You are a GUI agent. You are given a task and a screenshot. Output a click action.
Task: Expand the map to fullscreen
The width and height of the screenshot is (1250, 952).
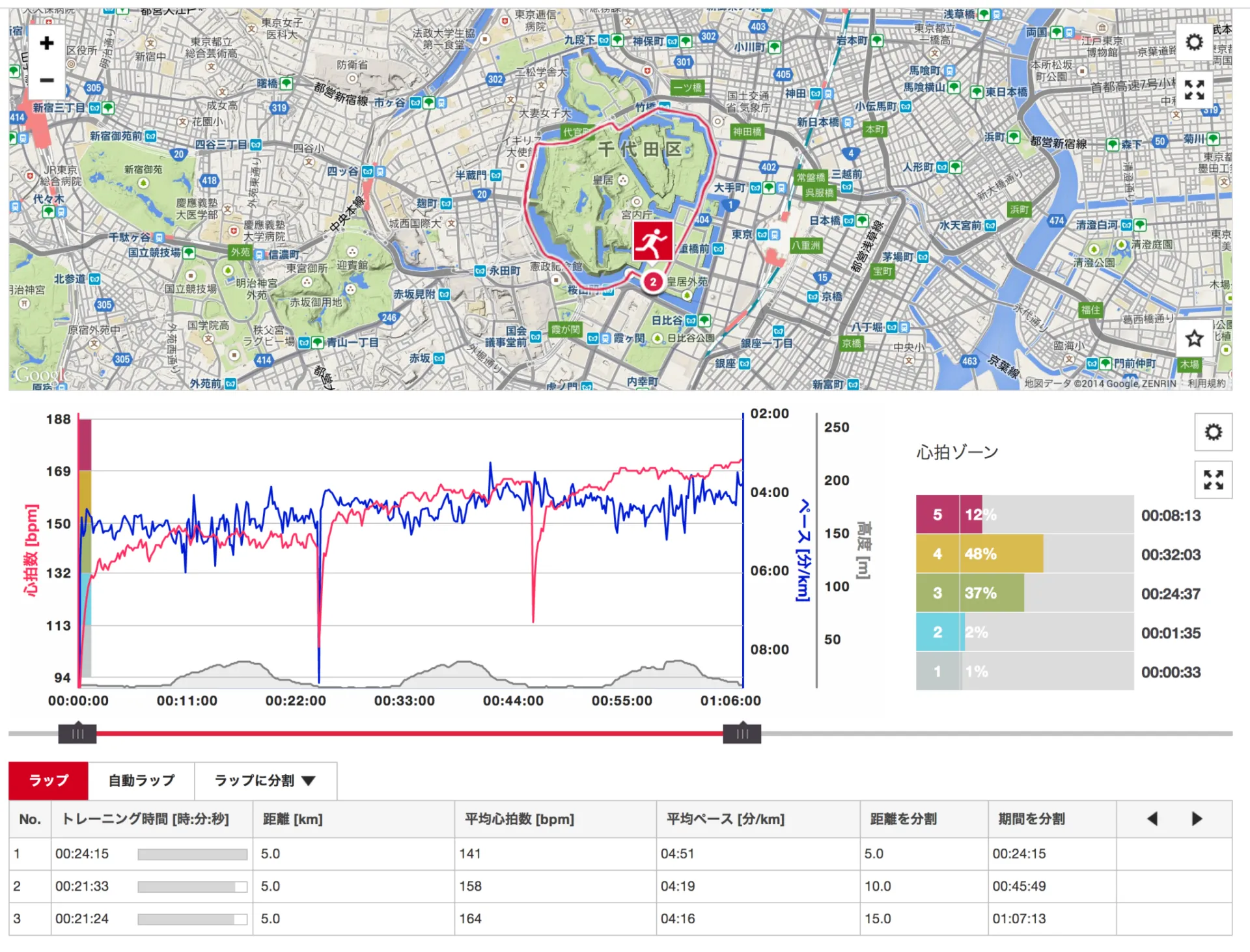tap(1193, 90)
